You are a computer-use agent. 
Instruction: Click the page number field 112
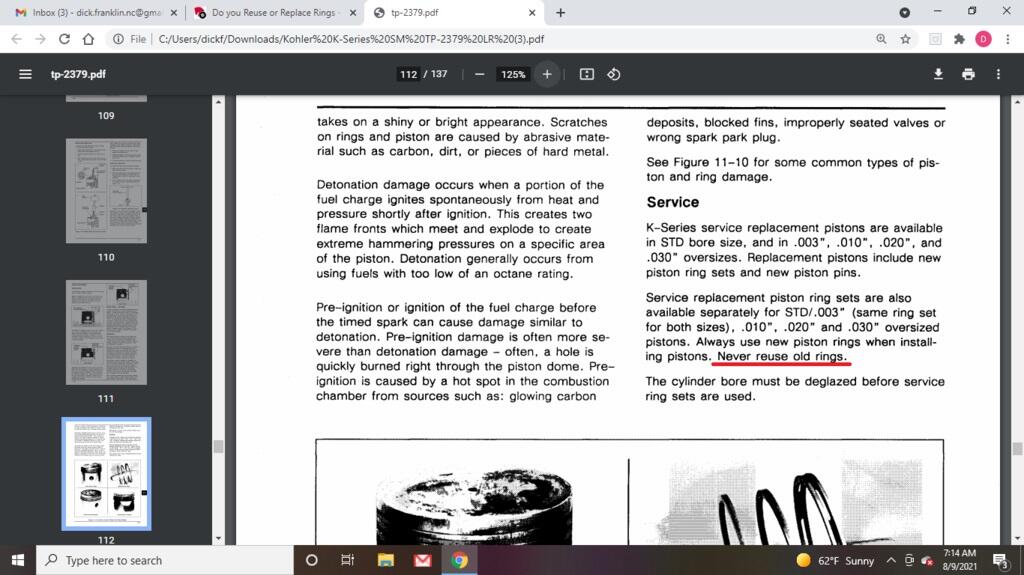(x=408, y=74)
